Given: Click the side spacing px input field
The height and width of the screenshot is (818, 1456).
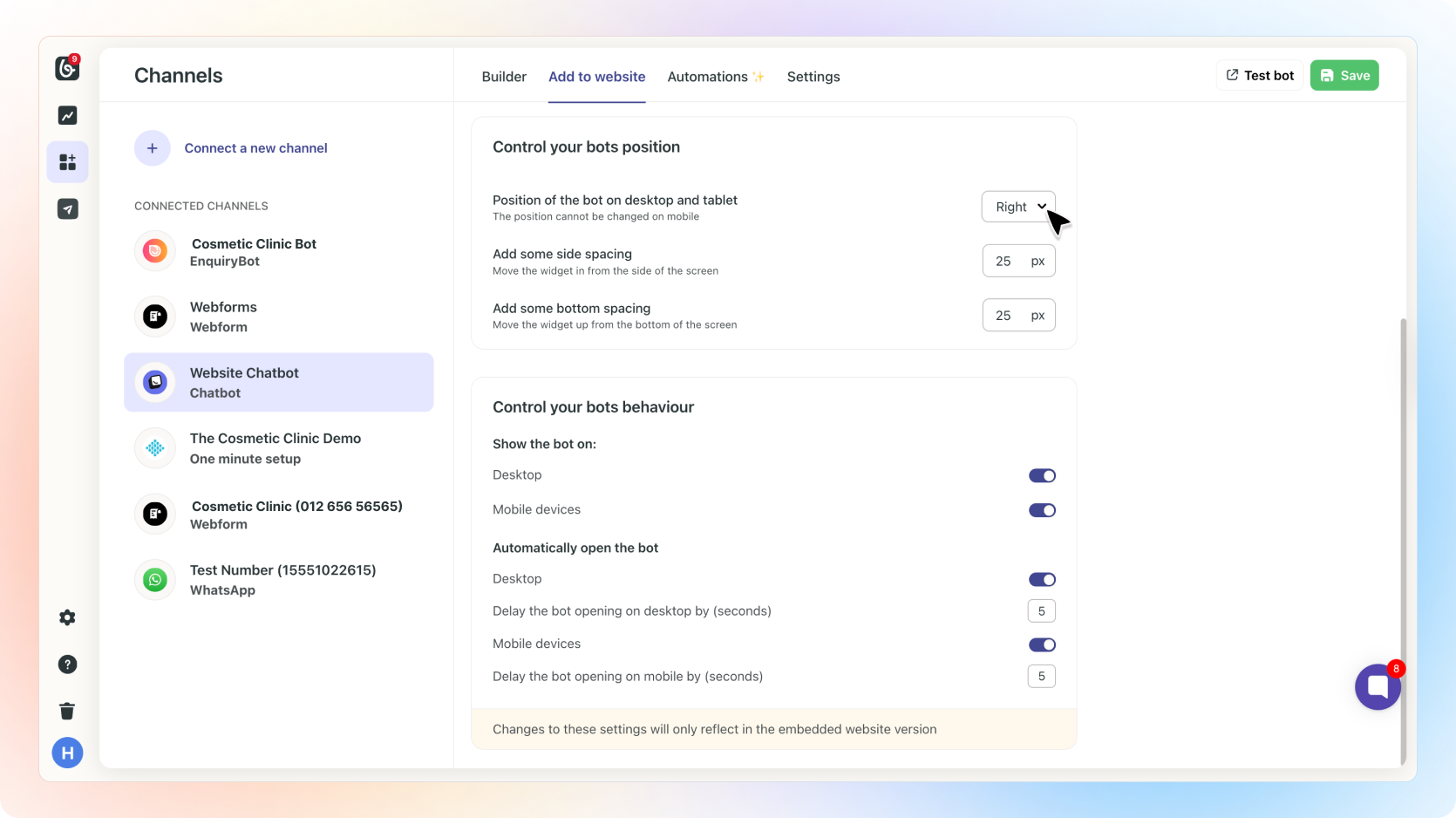Looking at the screenshot, I should (x=1018, y=261).
